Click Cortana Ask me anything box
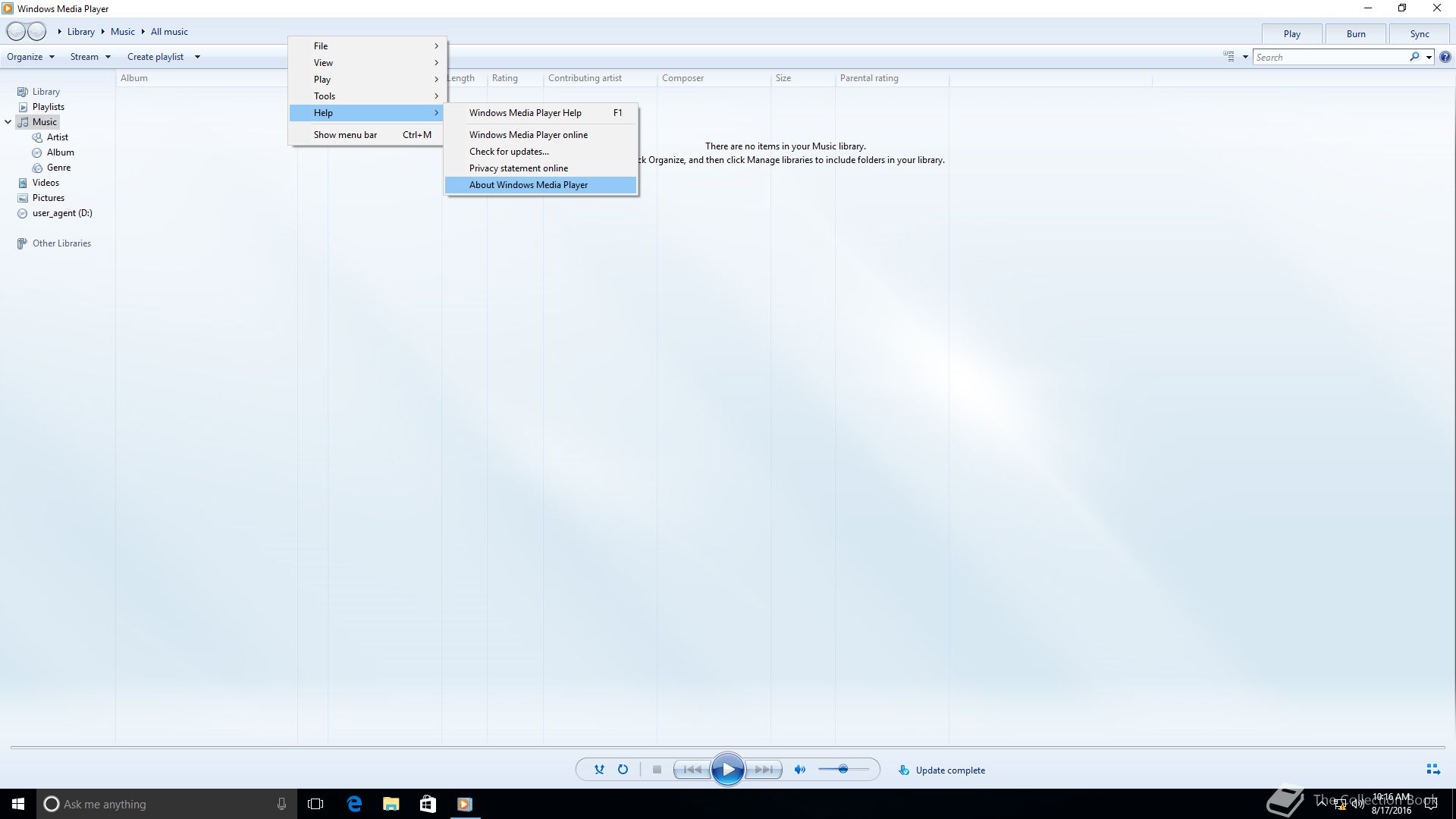Screen dimensions: 1456x819 click(167, 804)
